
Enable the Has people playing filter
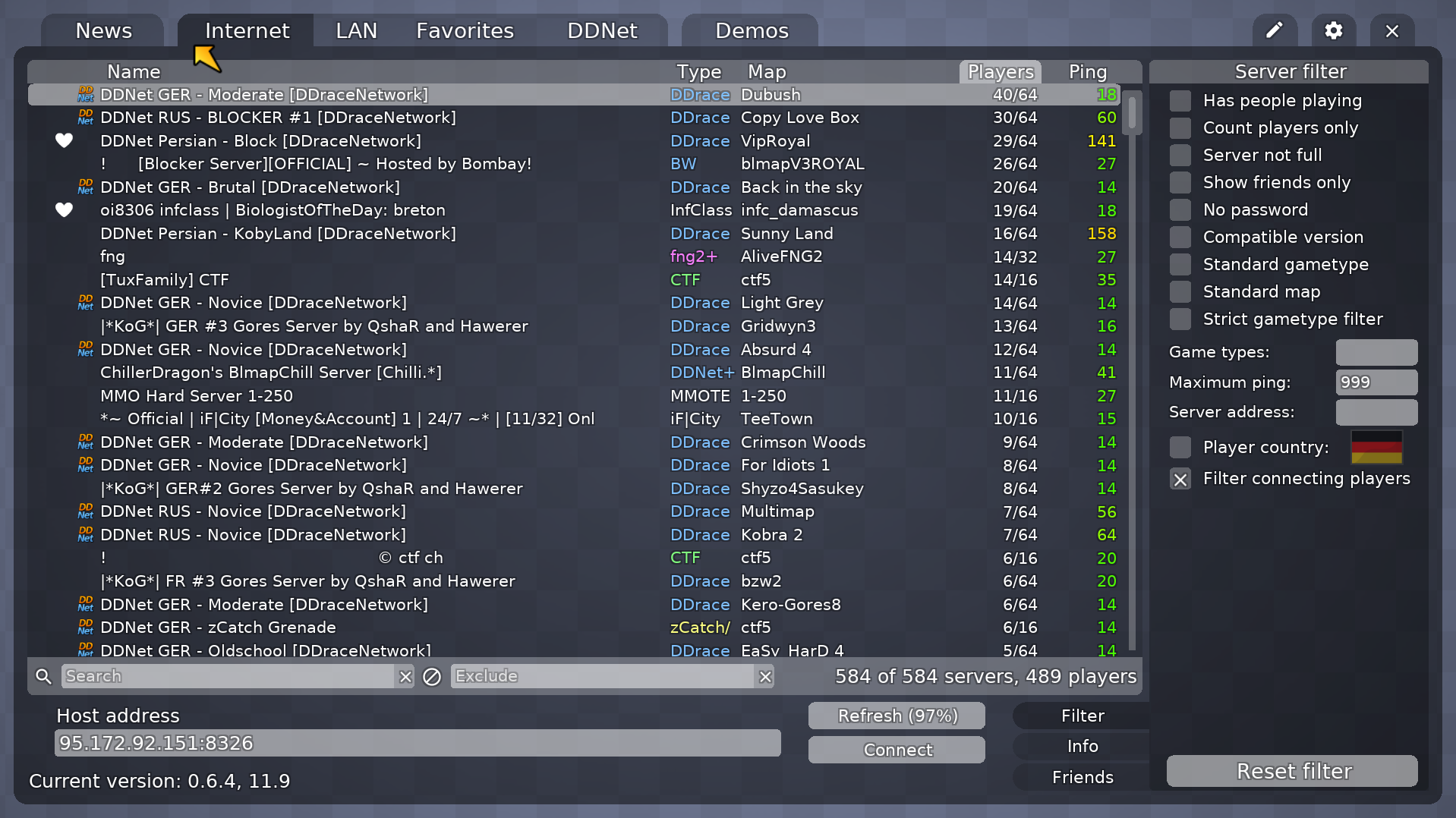point(1180,100)
